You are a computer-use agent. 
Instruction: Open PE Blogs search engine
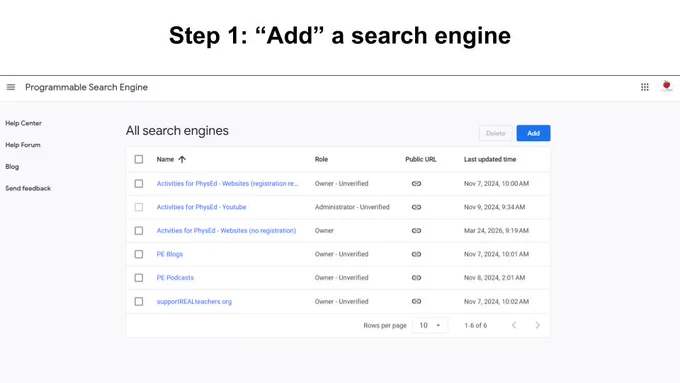(x=170, y=254)
